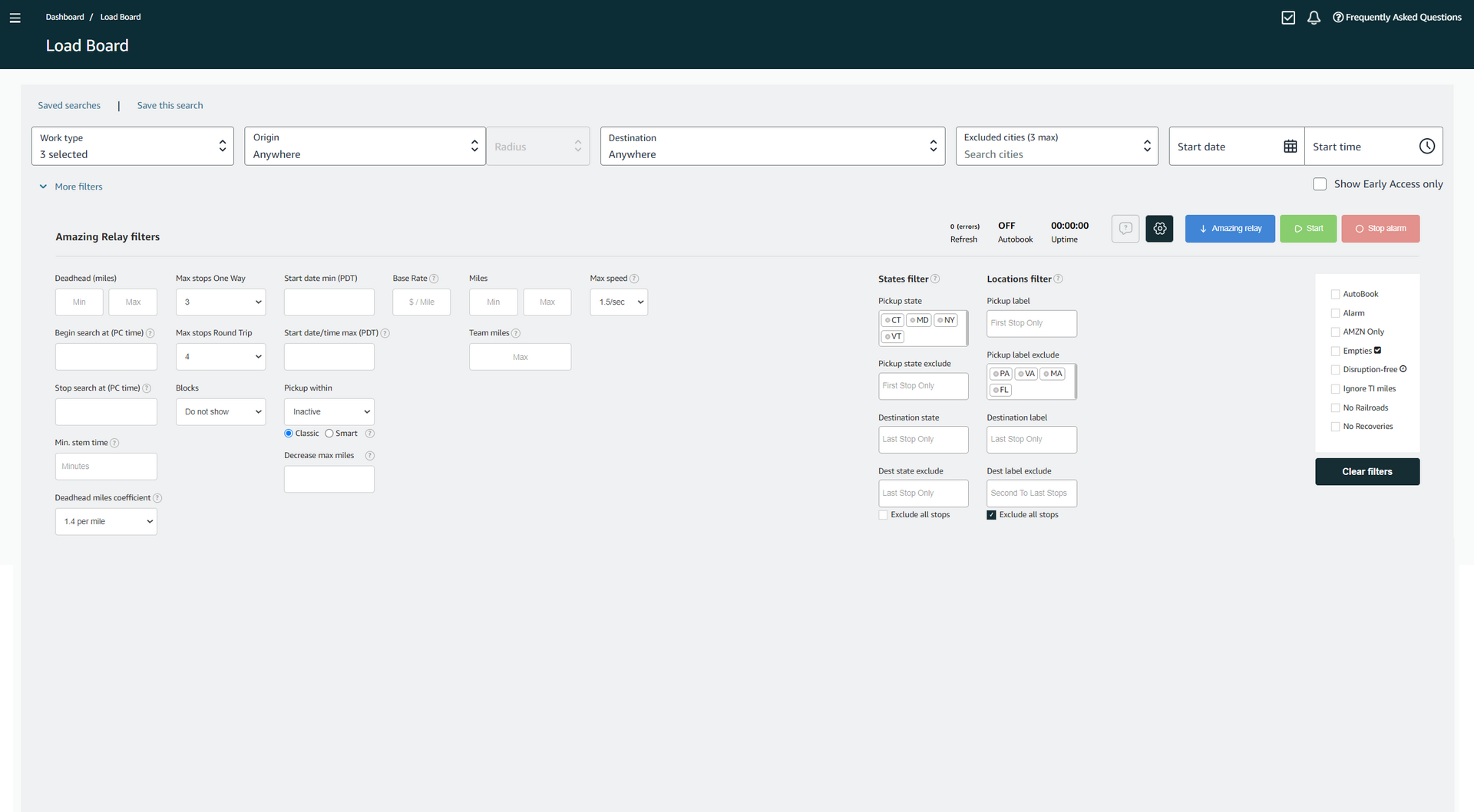
Task: Click the Base Rate help icon
Action: pos(434,279)
